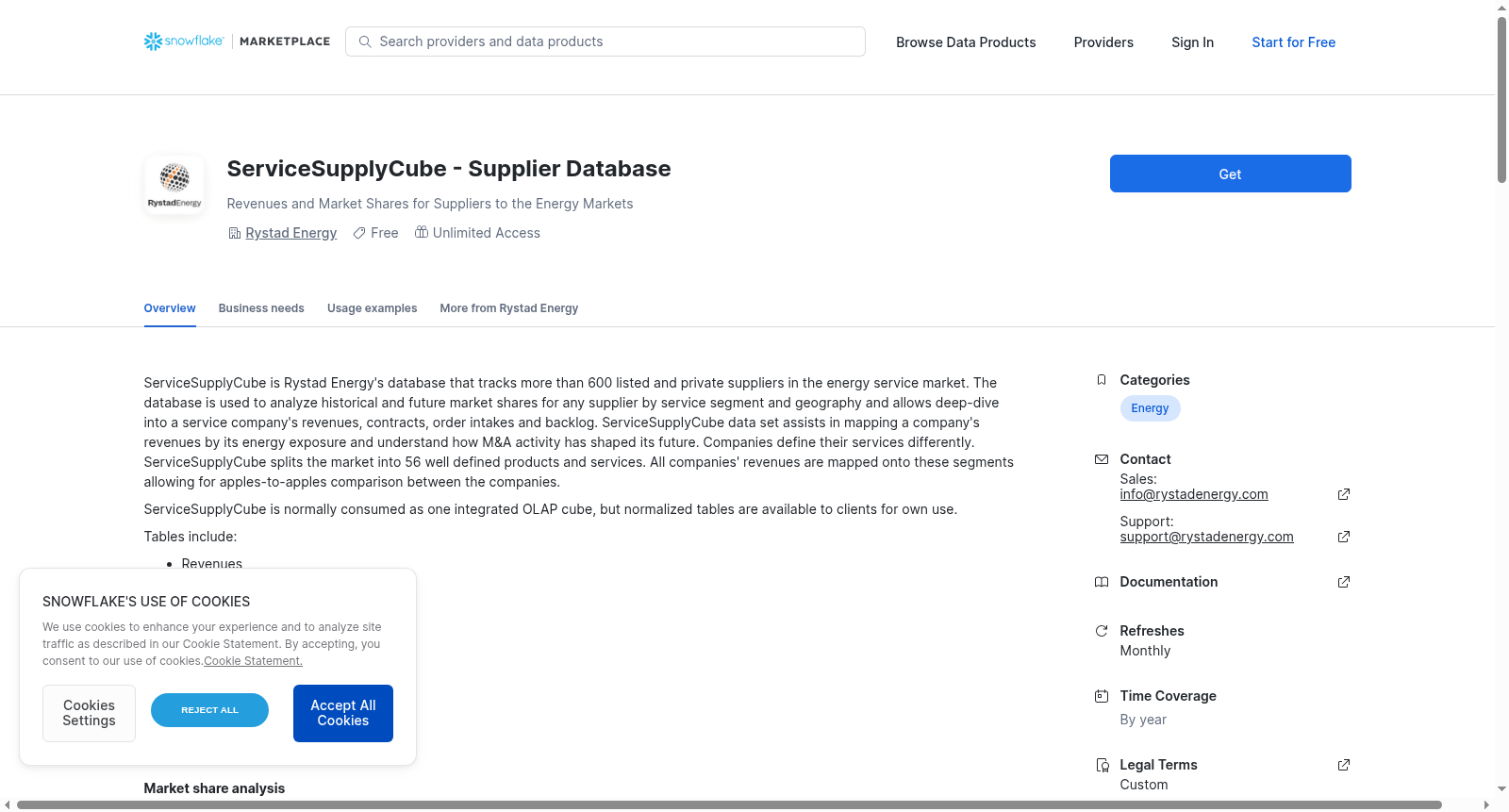Click the By year time coverage value
The image size is (1509, 812).
point(1143,720)
